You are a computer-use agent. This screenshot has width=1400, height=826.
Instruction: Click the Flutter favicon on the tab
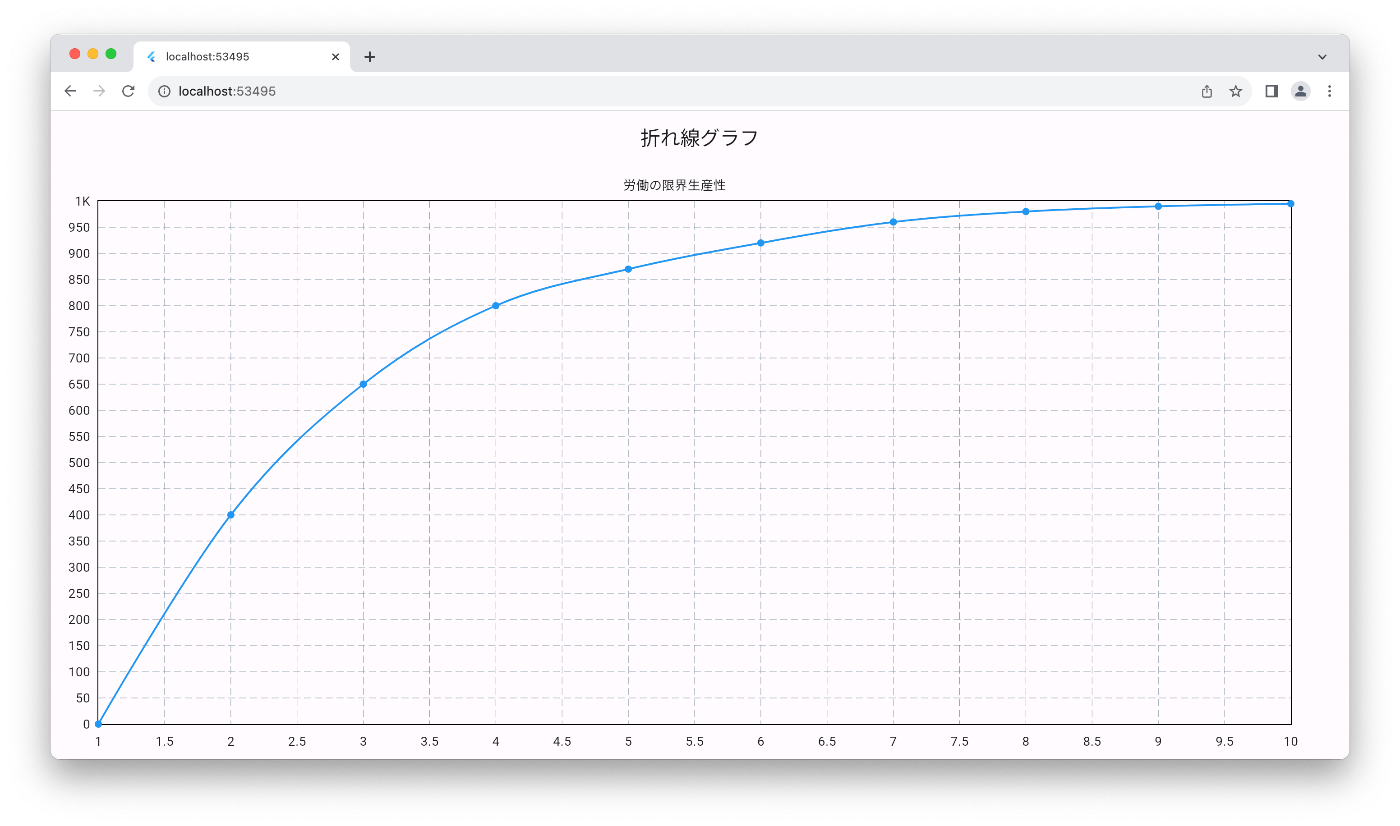click(x=152, y=57)
